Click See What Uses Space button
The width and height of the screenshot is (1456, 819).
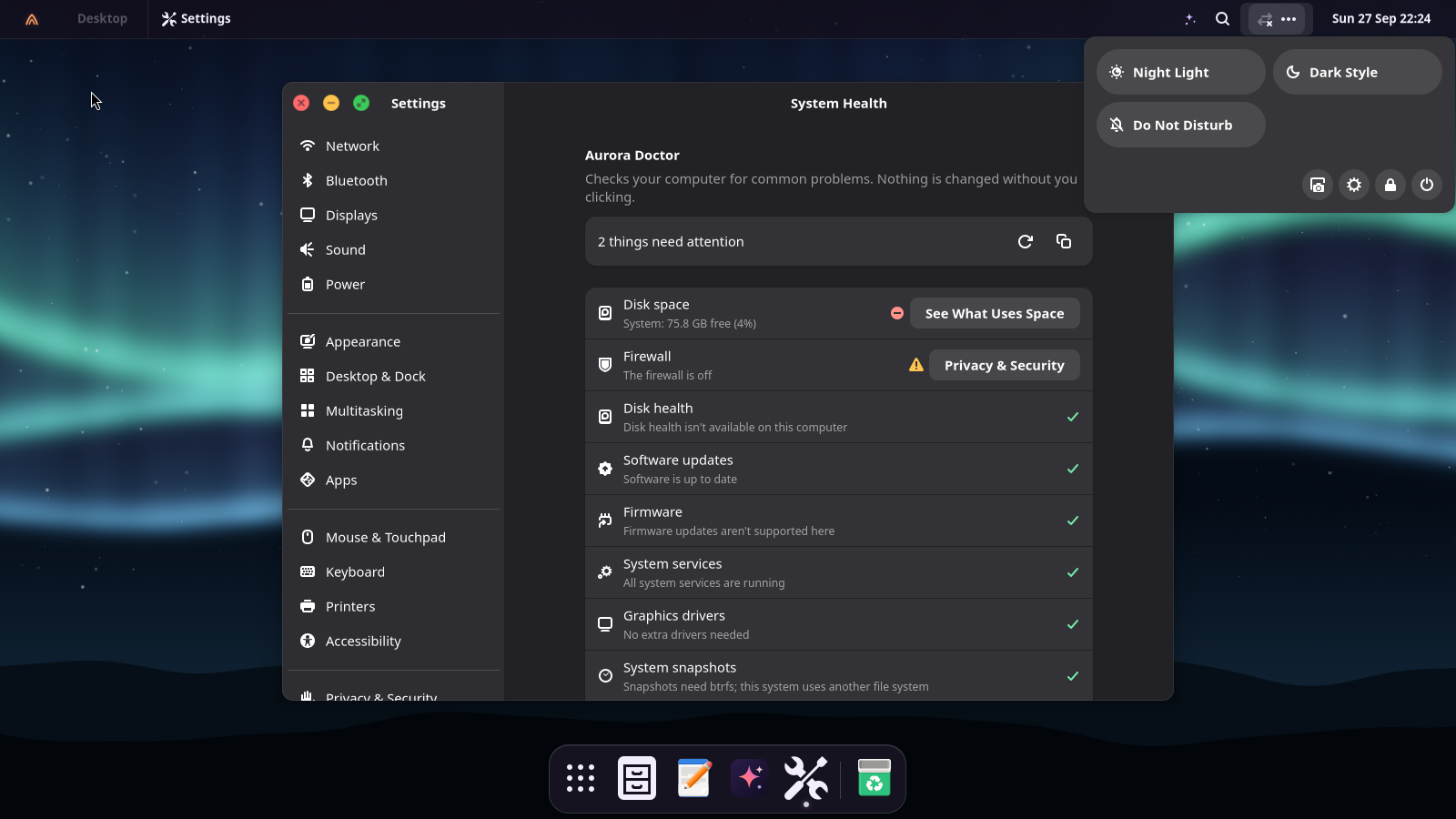[x=995, y=313]
